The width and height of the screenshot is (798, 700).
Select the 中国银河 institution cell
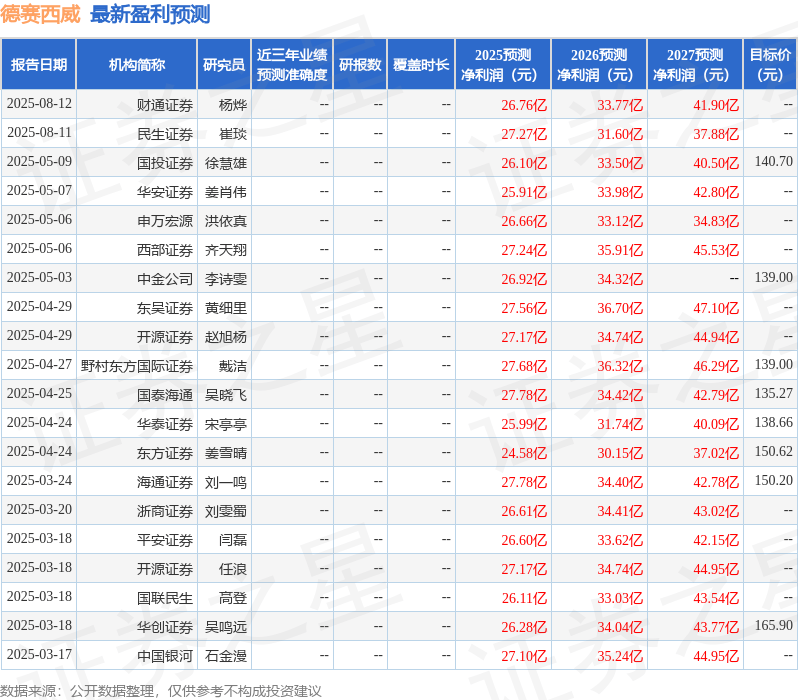tap(165, 656)
